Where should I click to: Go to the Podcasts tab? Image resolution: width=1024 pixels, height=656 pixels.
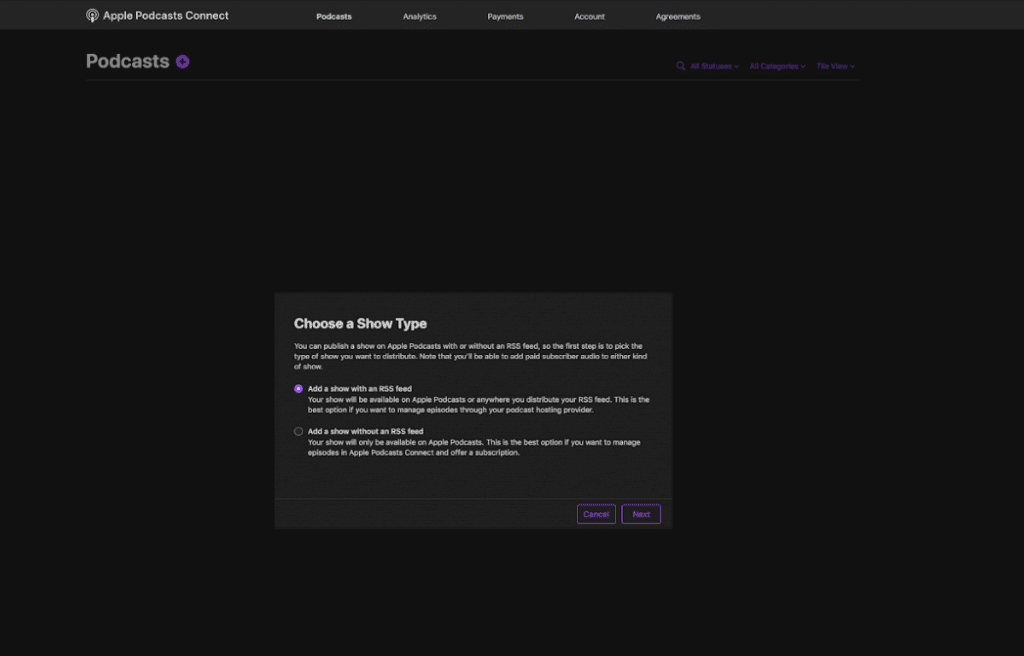pyautogui.click(x=334, y=16)
